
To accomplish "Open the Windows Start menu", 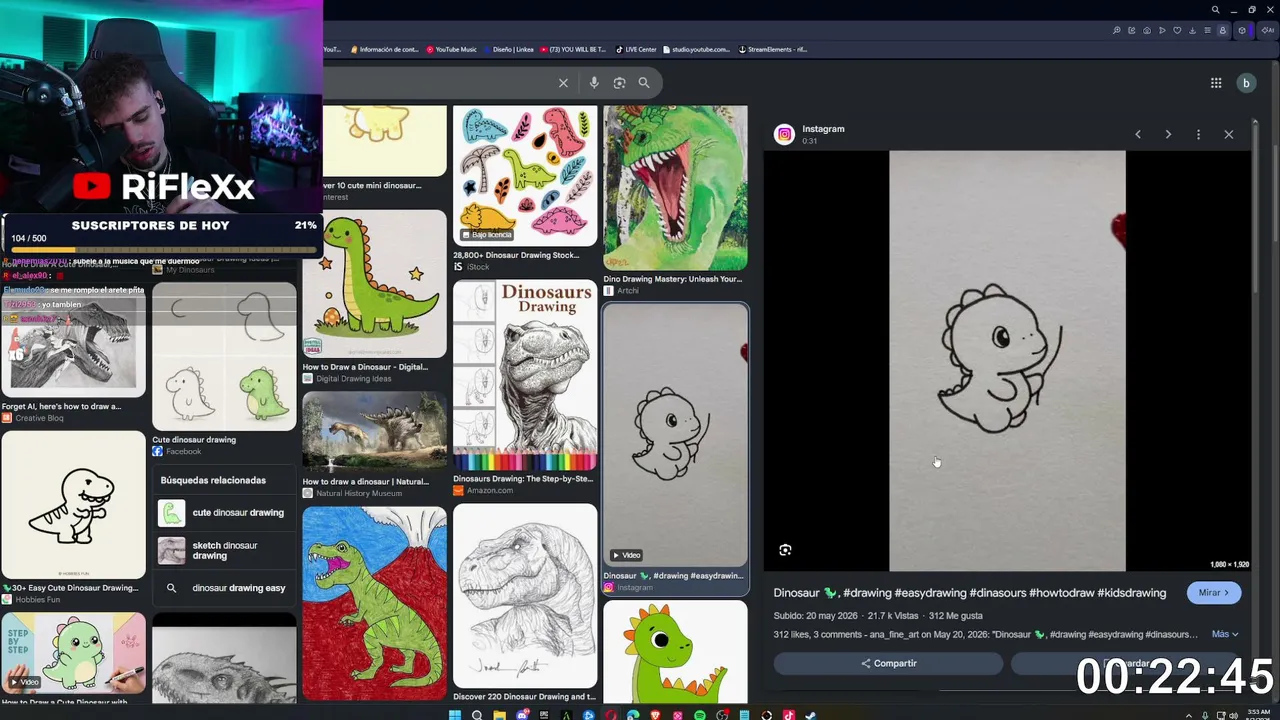I will coord(455,715).
